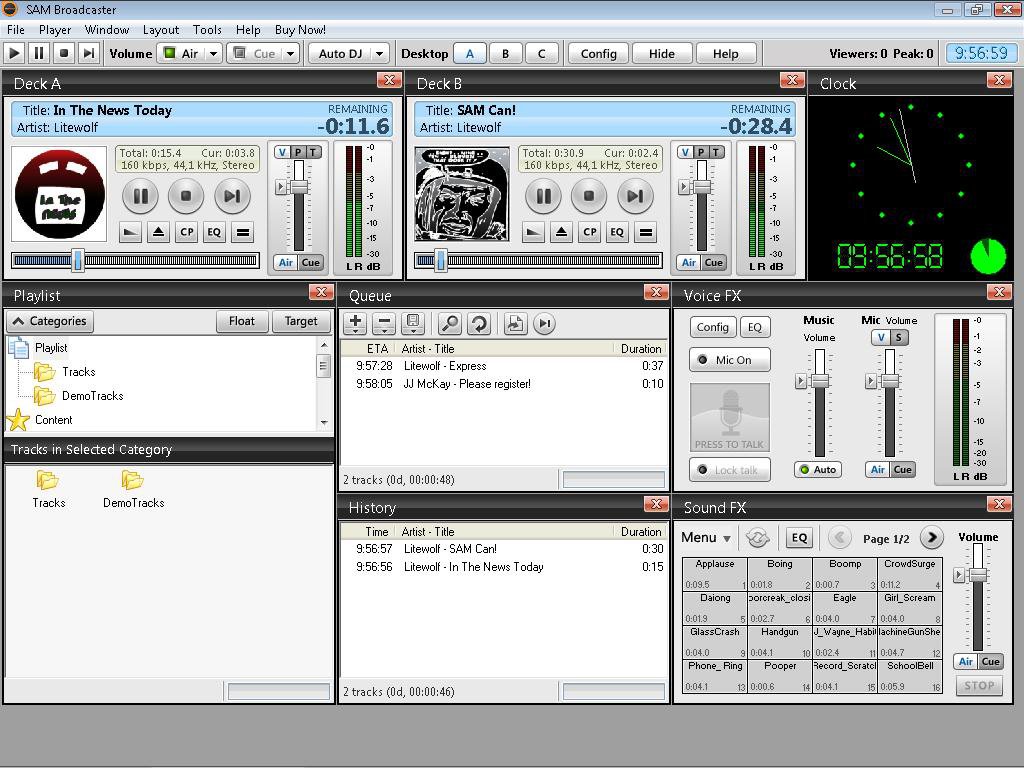Open the Sound FX Menu dropdown
1024x768 pixels.
pyautogui.click(x=705, y=538)
